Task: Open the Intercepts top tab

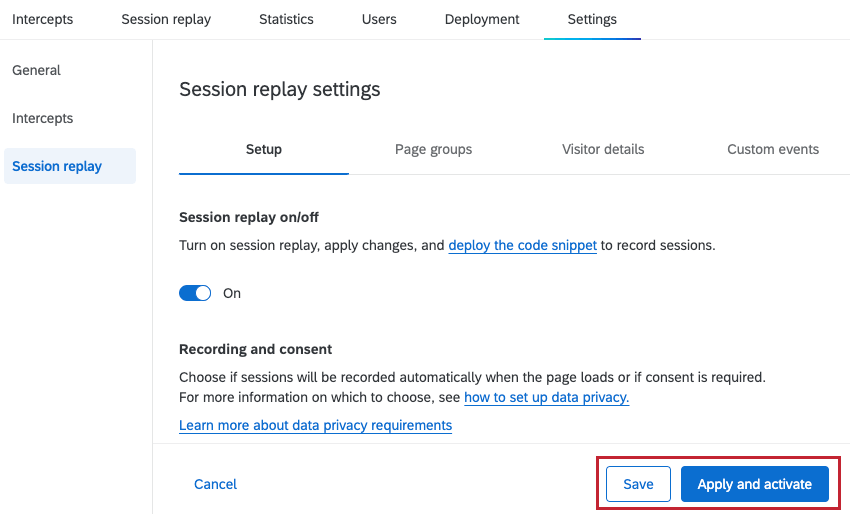Action: tap(42, 20)
